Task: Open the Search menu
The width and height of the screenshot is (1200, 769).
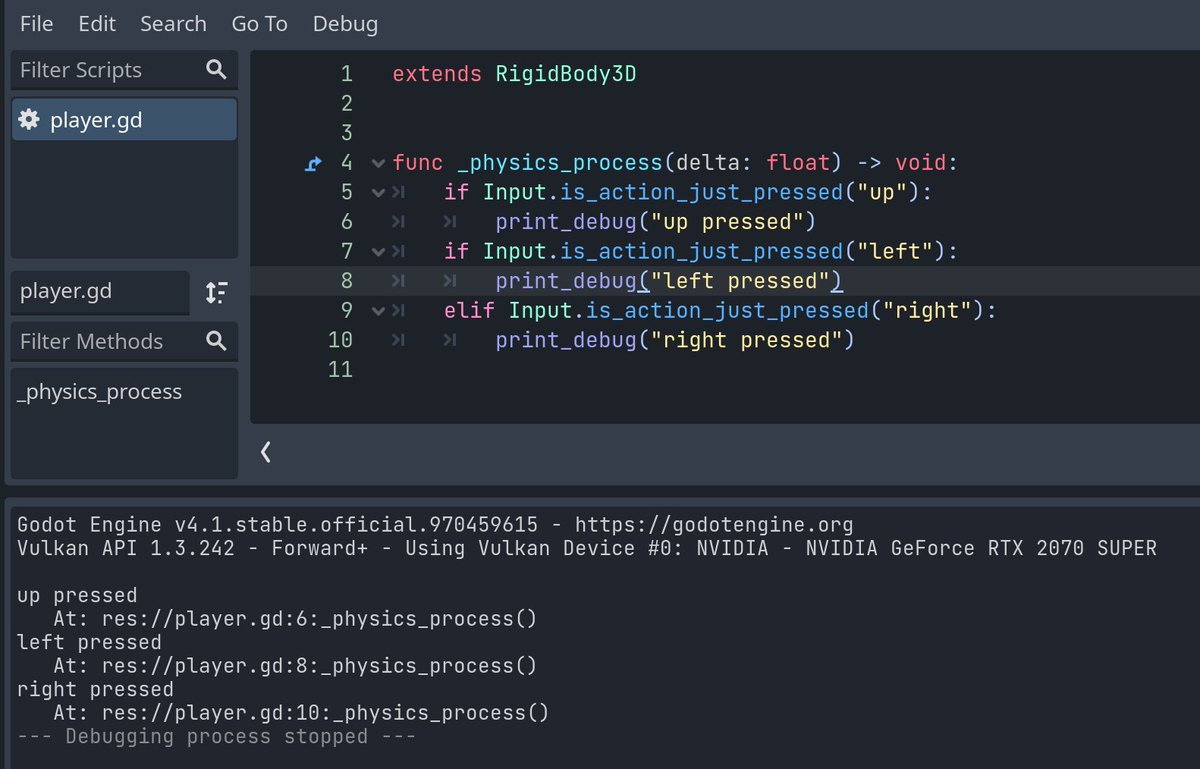Action: pyautogui.click(x=173, y=24)
